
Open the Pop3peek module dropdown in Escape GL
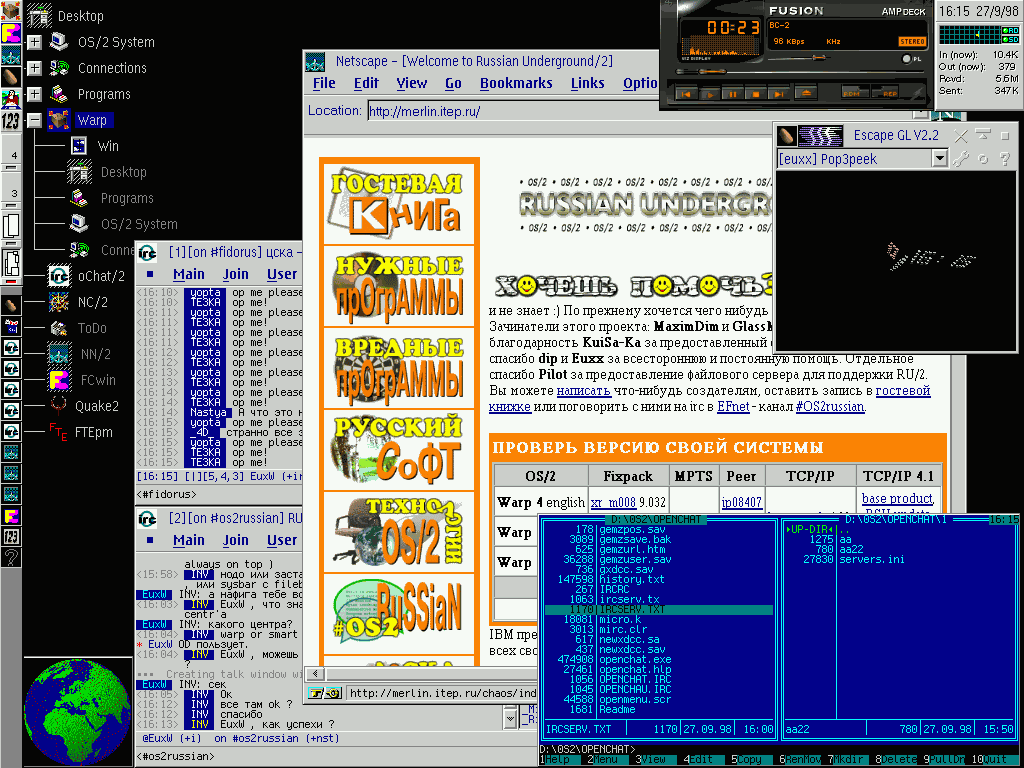tap(939, 158)
